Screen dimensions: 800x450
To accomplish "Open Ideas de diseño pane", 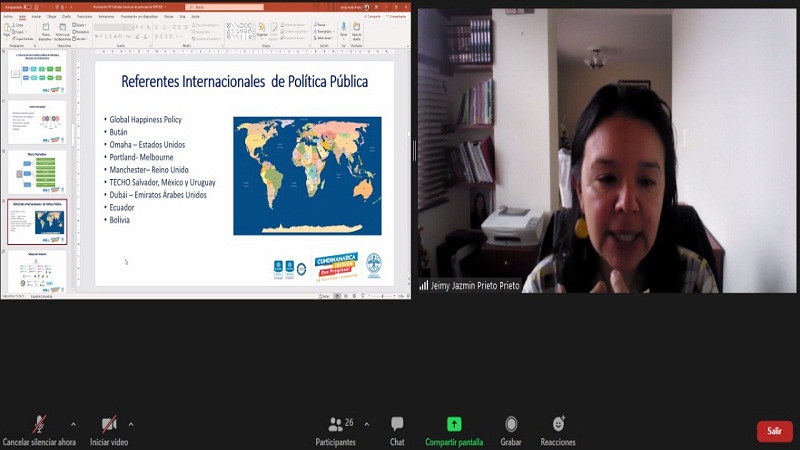I will 357,32.
